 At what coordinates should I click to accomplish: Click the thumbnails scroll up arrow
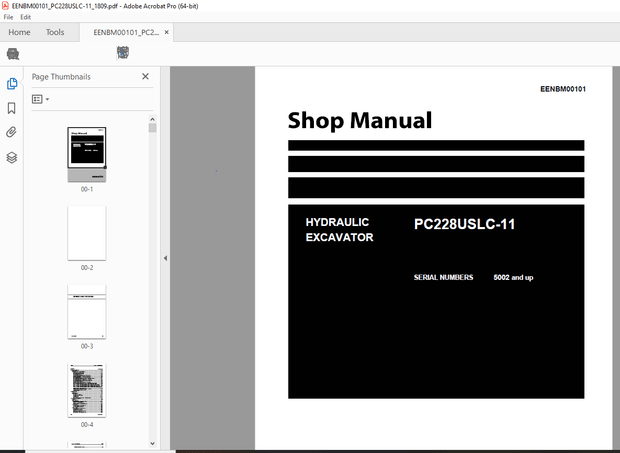point(153,119)
